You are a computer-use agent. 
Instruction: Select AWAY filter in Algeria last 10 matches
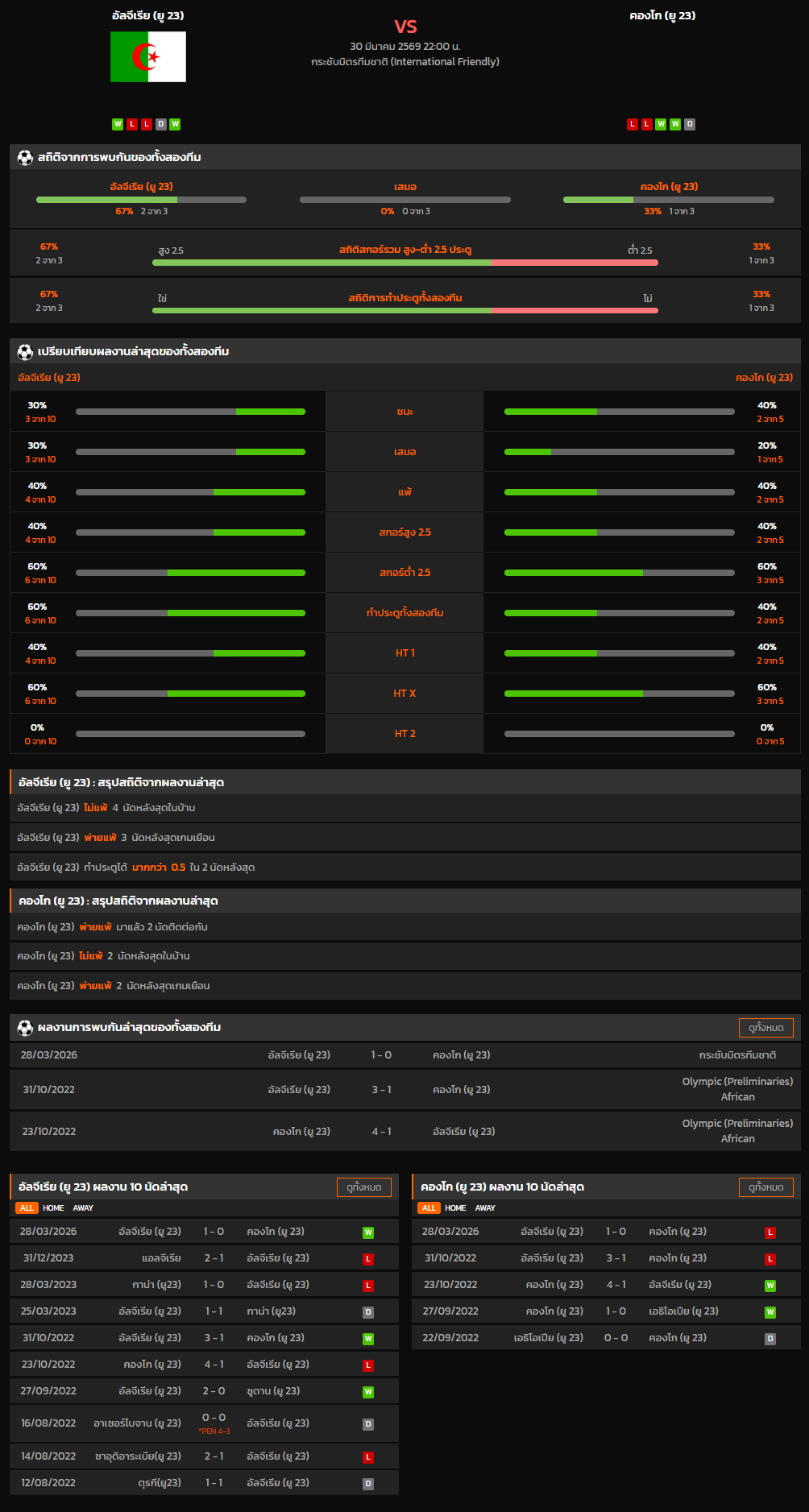click(x=83, y=1208)
